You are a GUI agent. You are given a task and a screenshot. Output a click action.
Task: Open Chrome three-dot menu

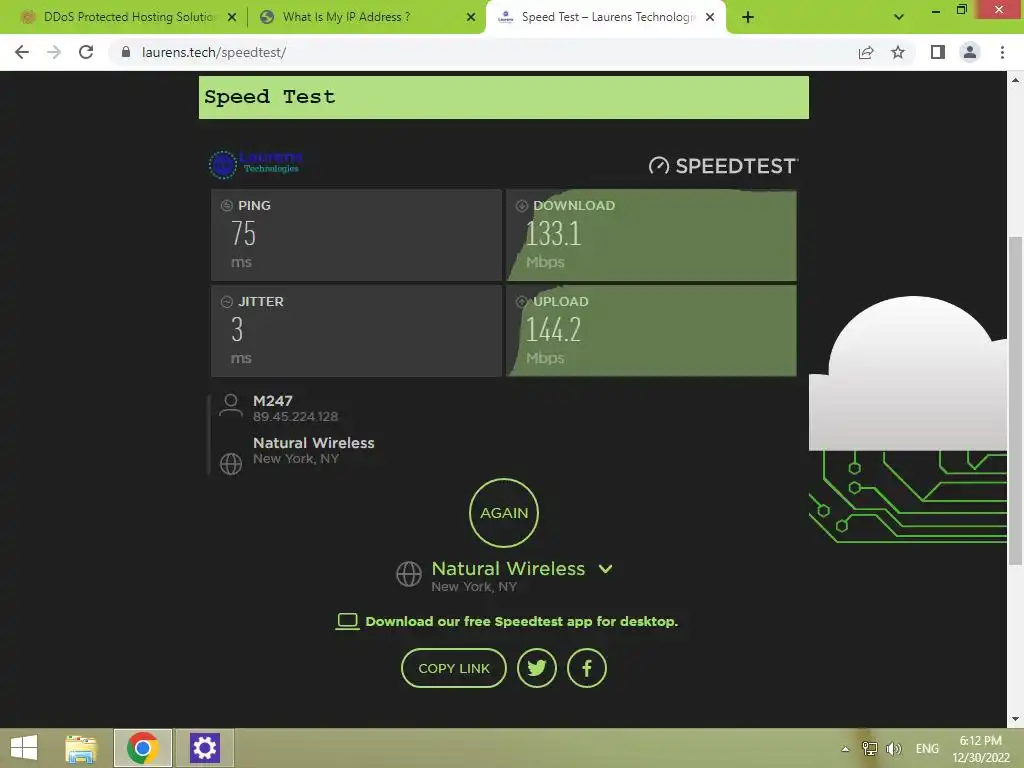coord(1002,52)
